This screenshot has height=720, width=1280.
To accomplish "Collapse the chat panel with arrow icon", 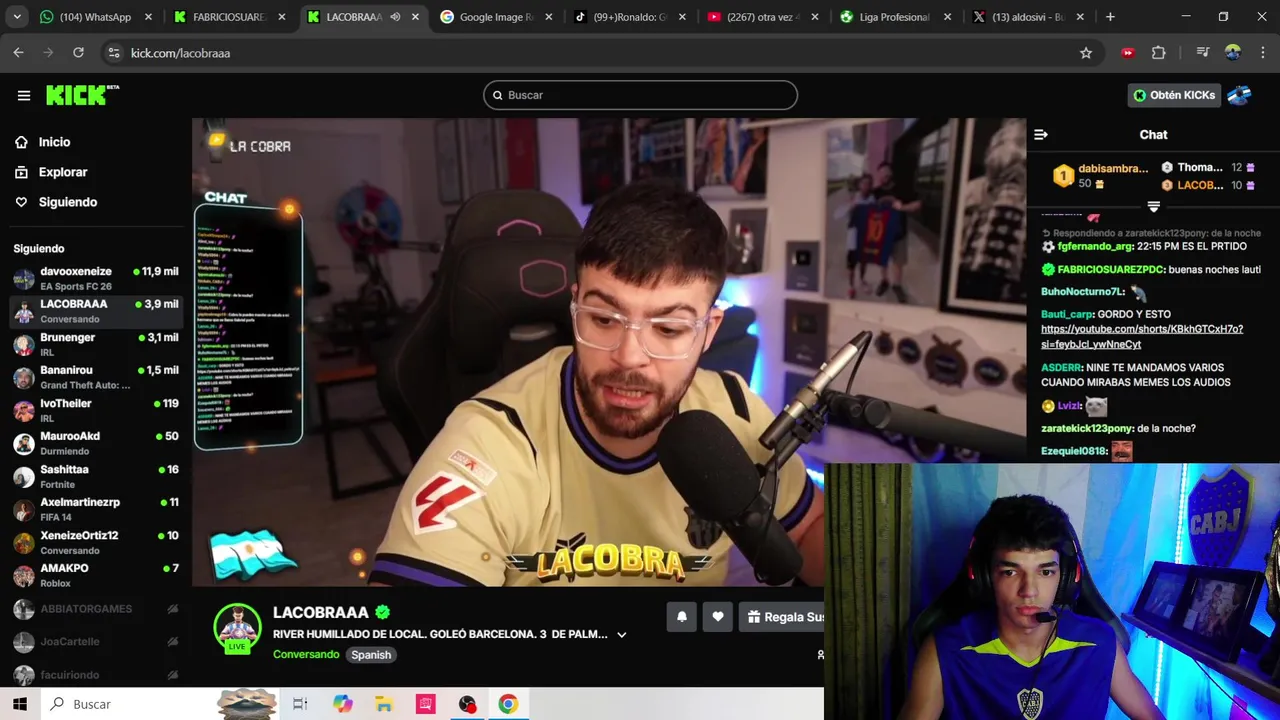I will [x=1041, y=134].
